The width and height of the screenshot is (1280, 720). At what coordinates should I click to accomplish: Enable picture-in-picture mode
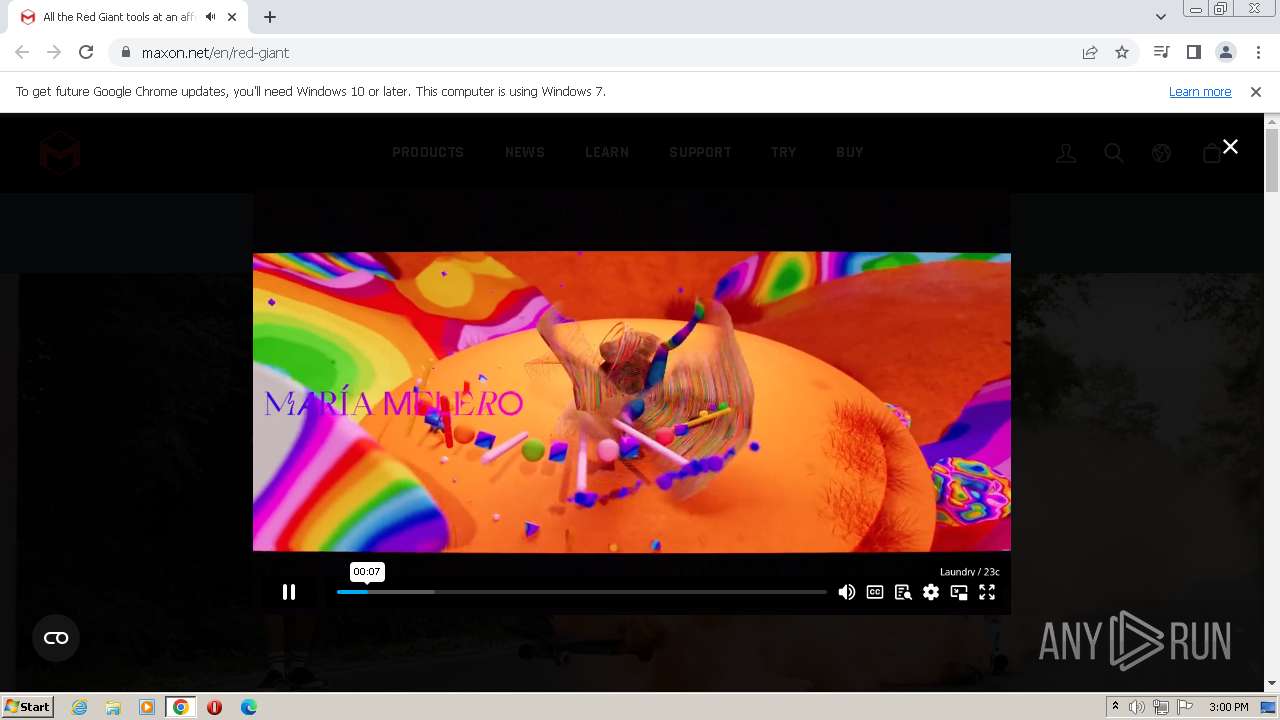click(959, 592)
